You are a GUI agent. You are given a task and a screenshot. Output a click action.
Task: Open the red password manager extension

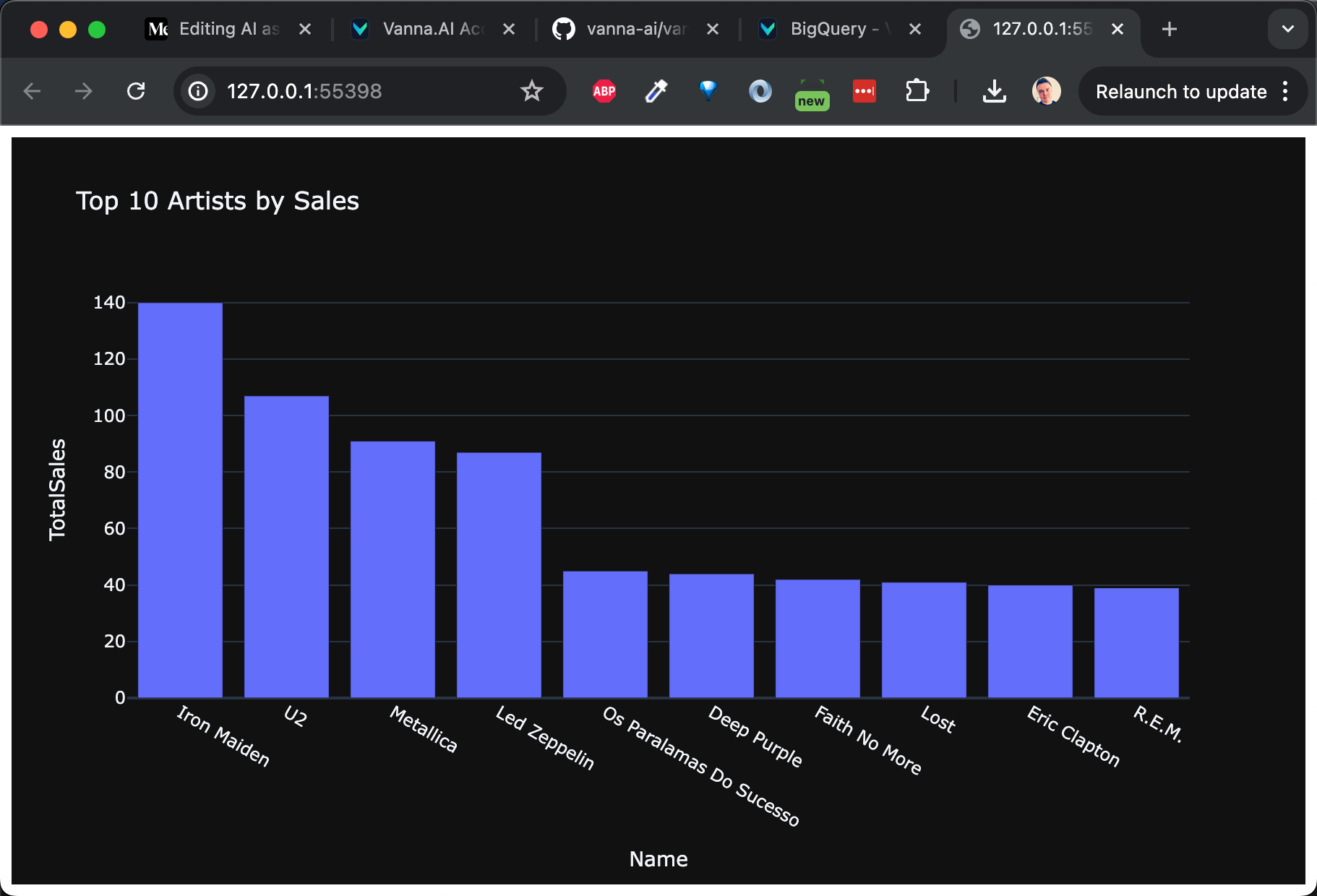tap(865, 91)
